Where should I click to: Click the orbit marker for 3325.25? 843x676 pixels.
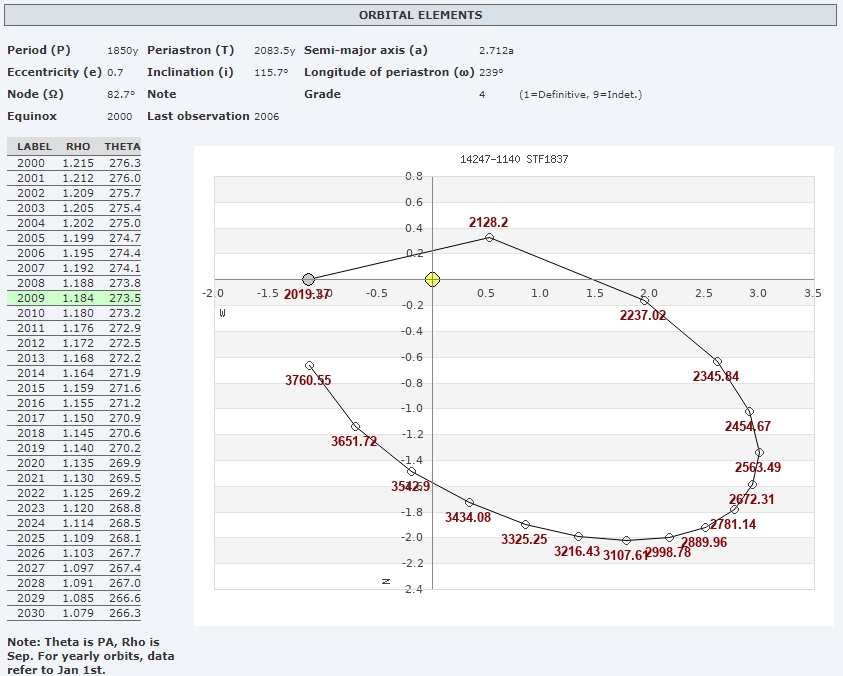[525, 524]
